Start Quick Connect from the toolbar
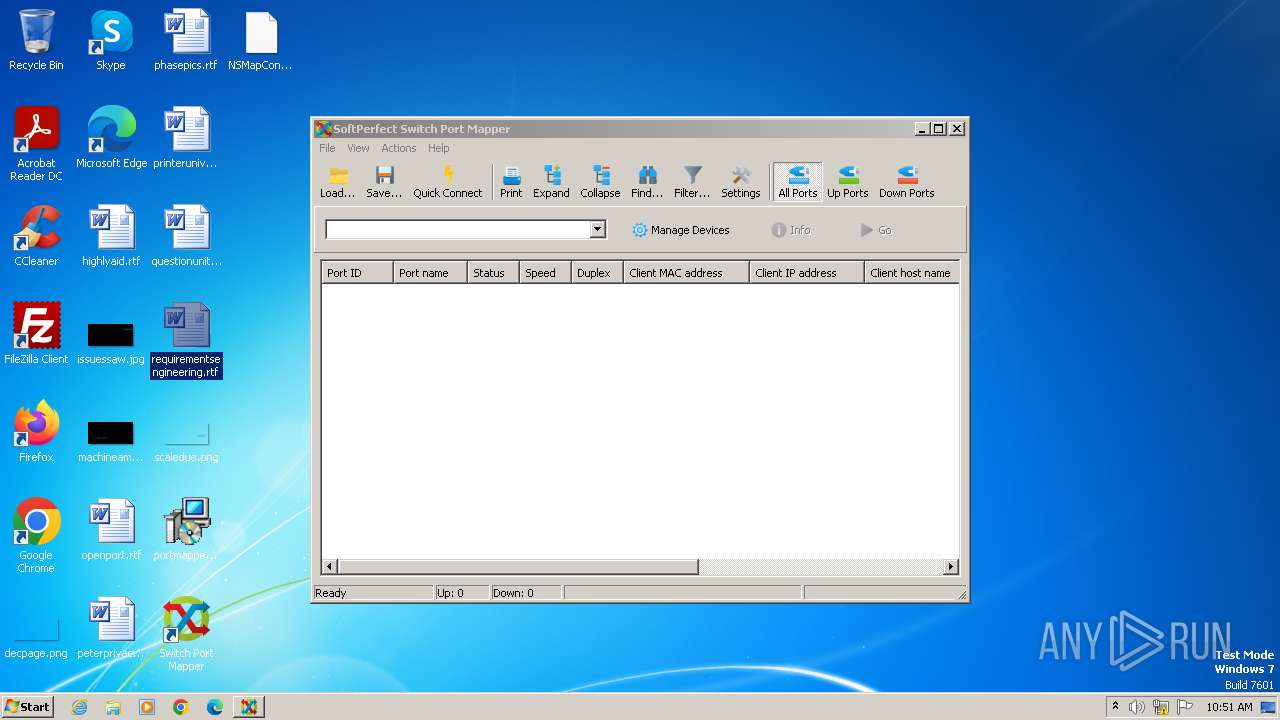 point(447,182)
